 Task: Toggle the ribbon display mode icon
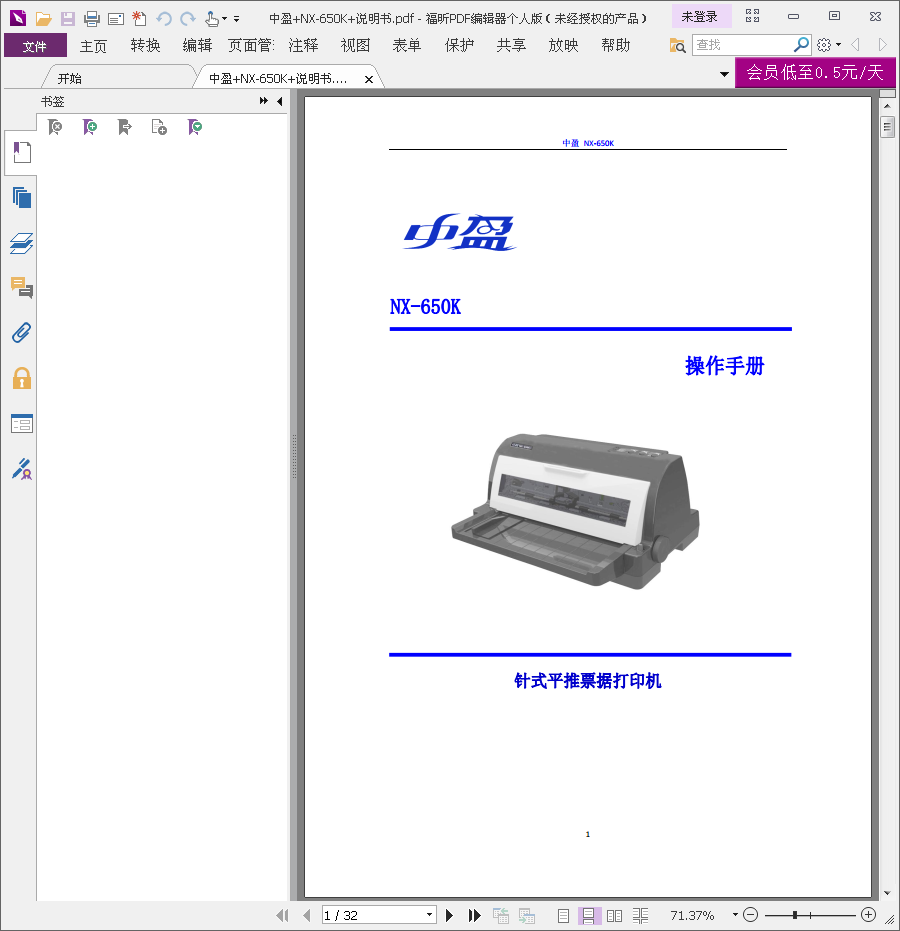752,16
